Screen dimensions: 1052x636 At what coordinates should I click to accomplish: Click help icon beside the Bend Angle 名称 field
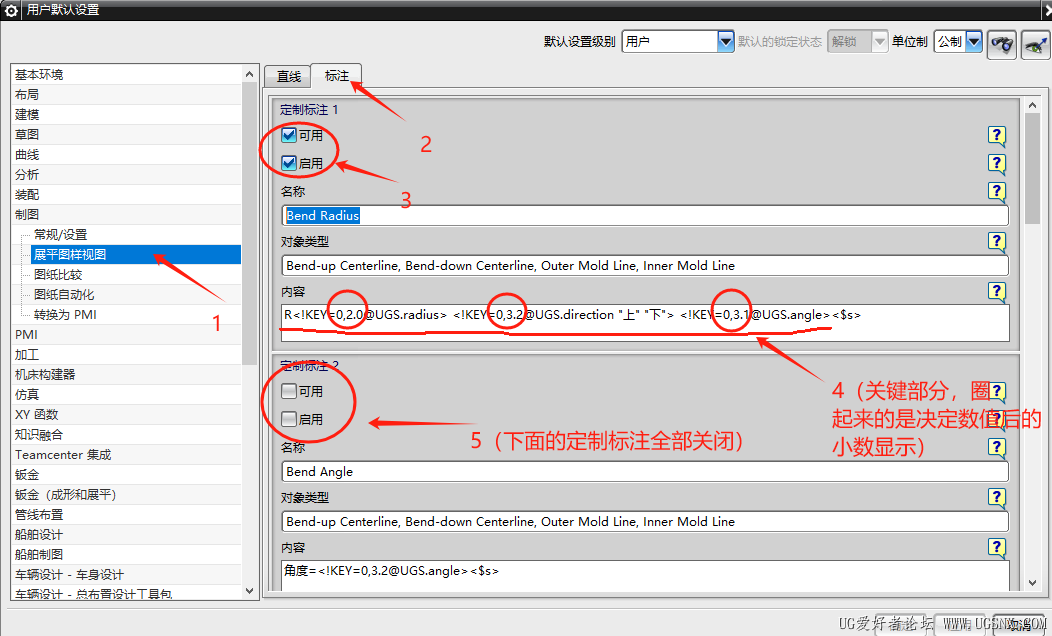pyautogui.click(x=996, y=447)
